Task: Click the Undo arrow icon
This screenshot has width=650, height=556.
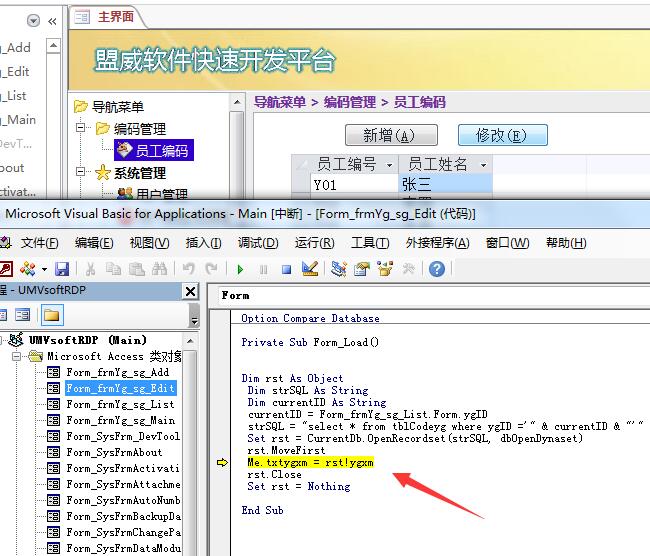Action: coord(189,270)
